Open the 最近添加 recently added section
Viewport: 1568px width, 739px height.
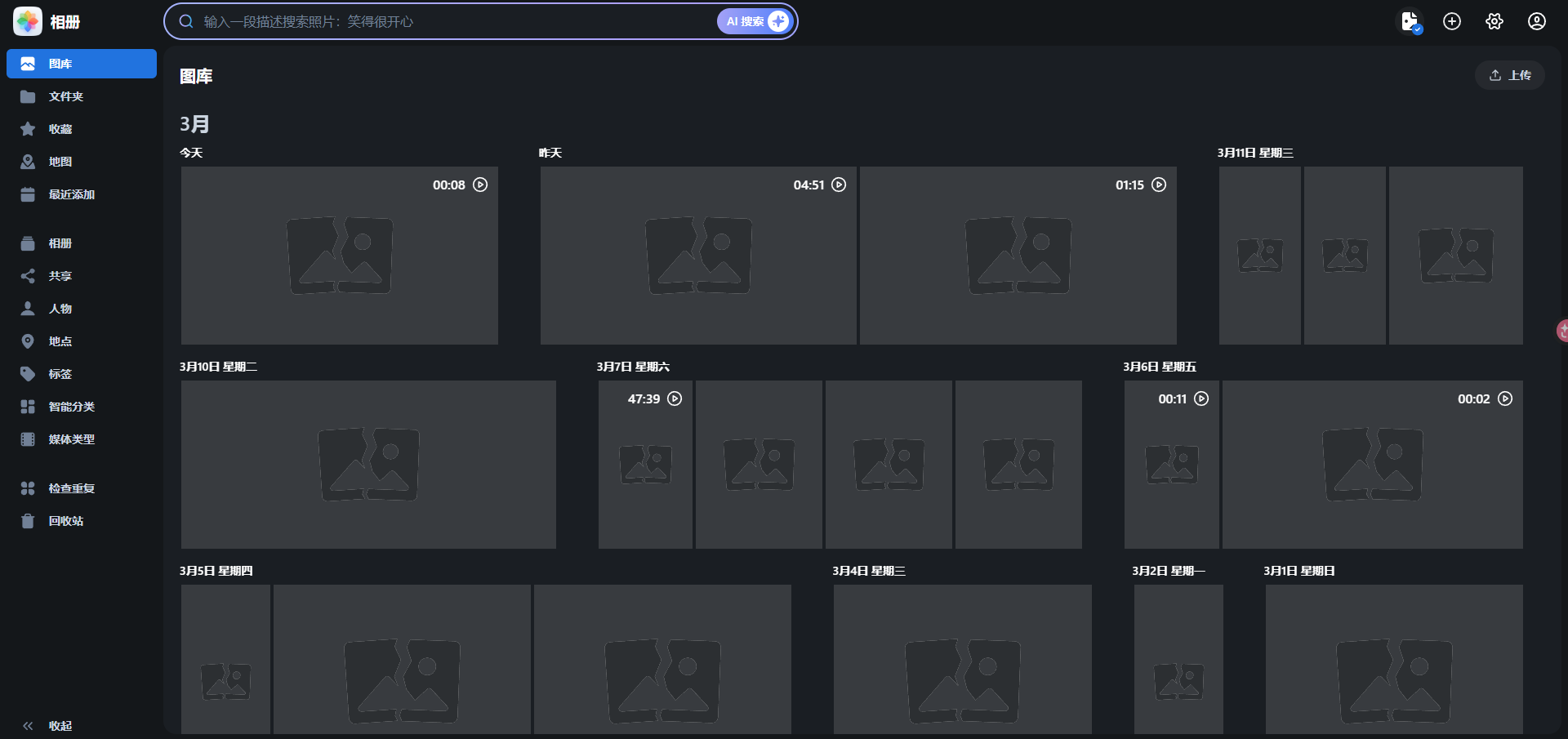[x=82, y=194]
